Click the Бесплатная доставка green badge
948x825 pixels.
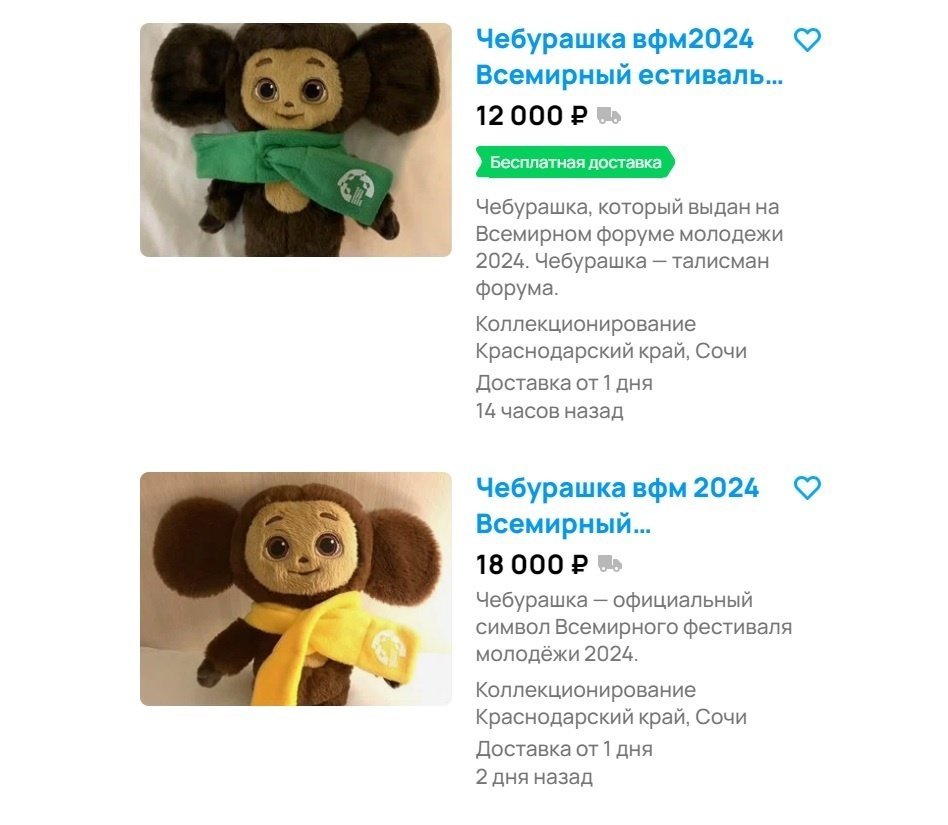pyautogui.click(x=577, y=159)
